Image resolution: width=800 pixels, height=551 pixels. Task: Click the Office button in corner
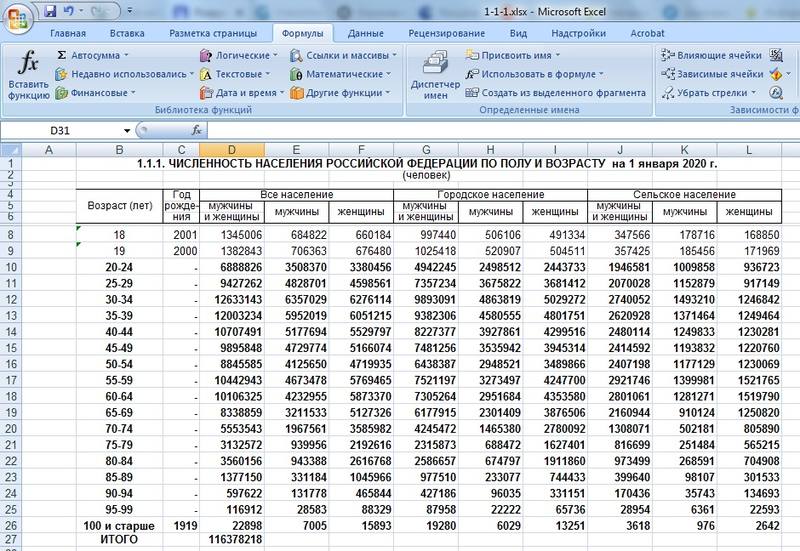tap(17, 15)
